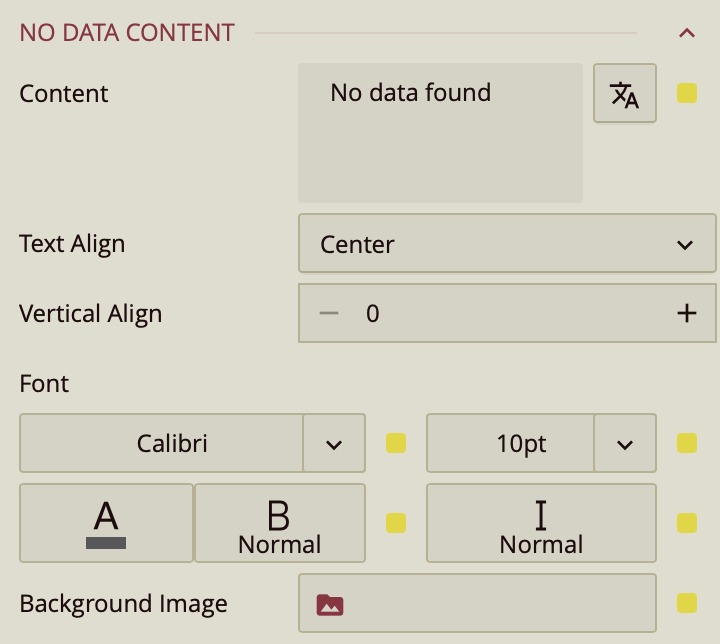Click the yellow marker beside italic style
This screenshot has width=720, height=644.
[687, 522]
